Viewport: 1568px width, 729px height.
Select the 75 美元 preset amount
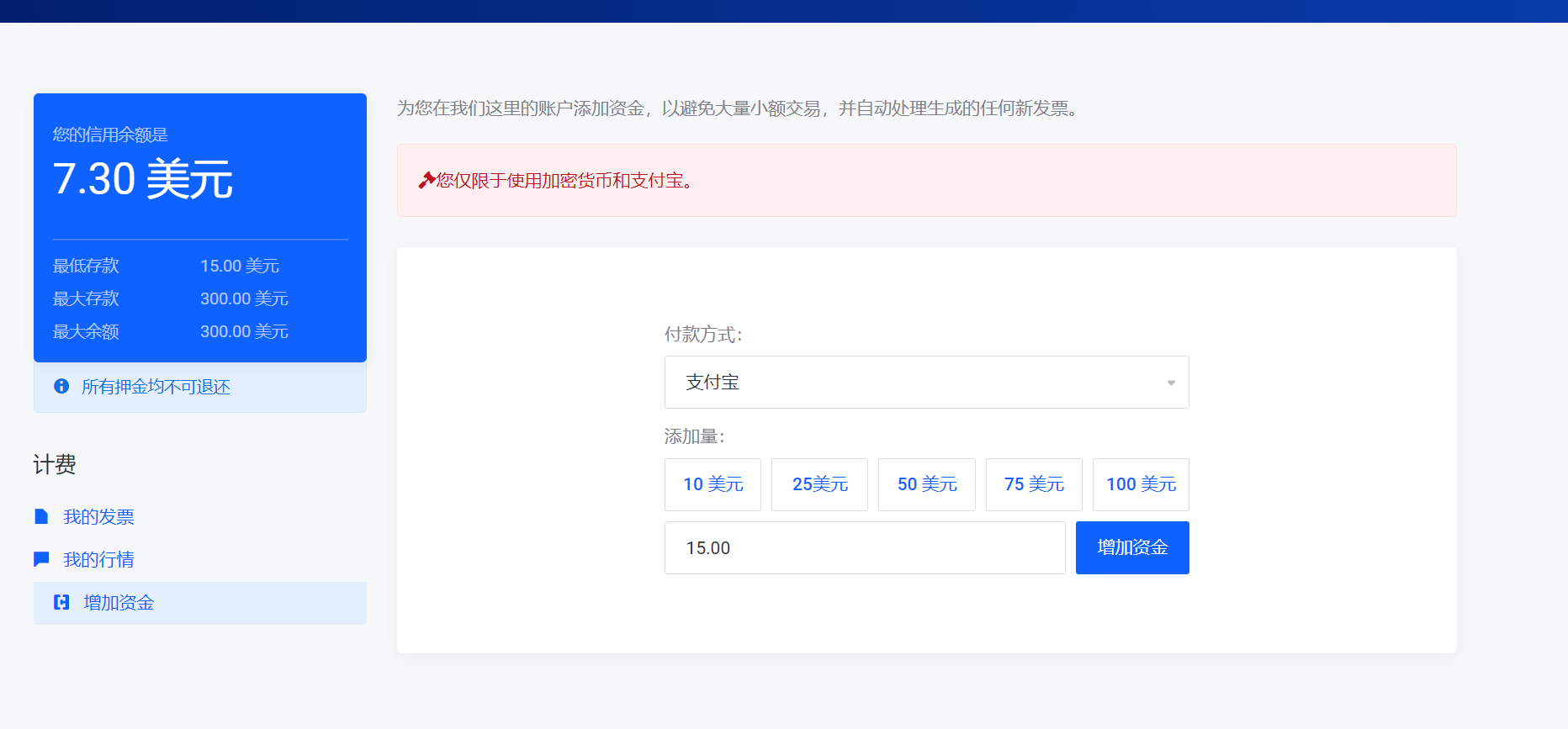pyautogui.click(x=1034, y=484)
